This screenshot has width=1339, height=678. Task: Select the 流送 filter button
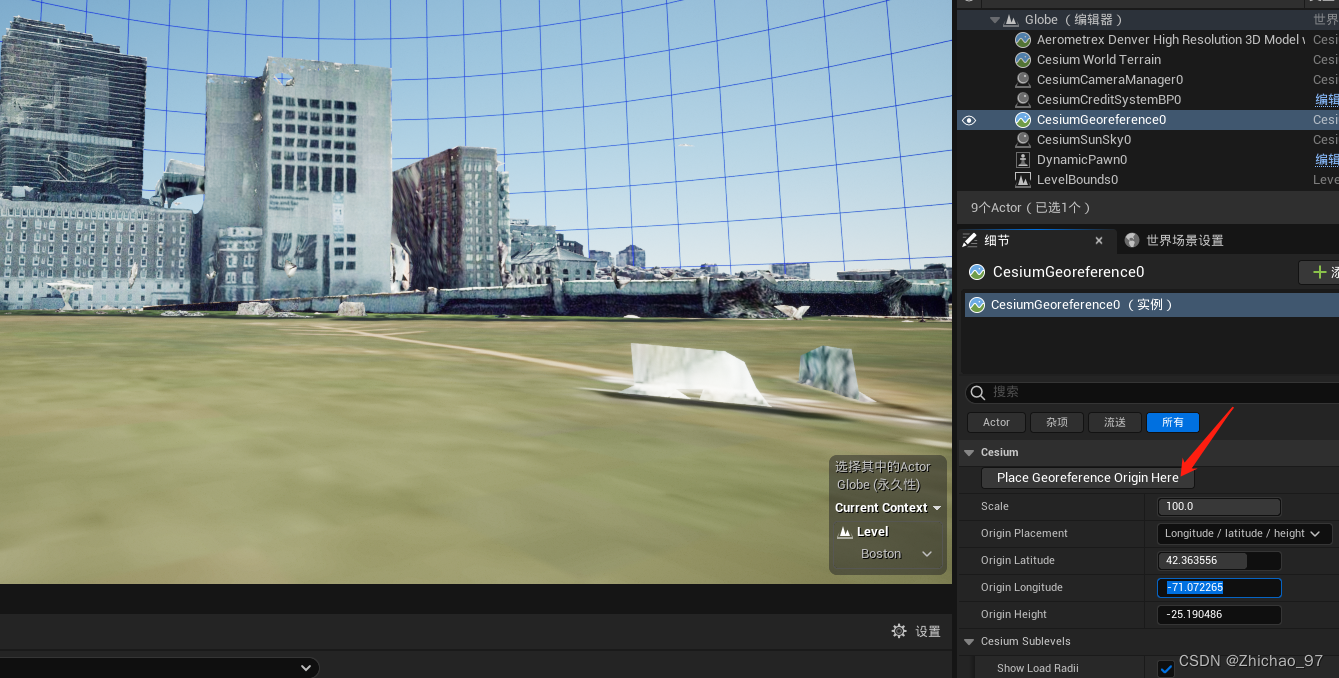[x=1115, y=422]
